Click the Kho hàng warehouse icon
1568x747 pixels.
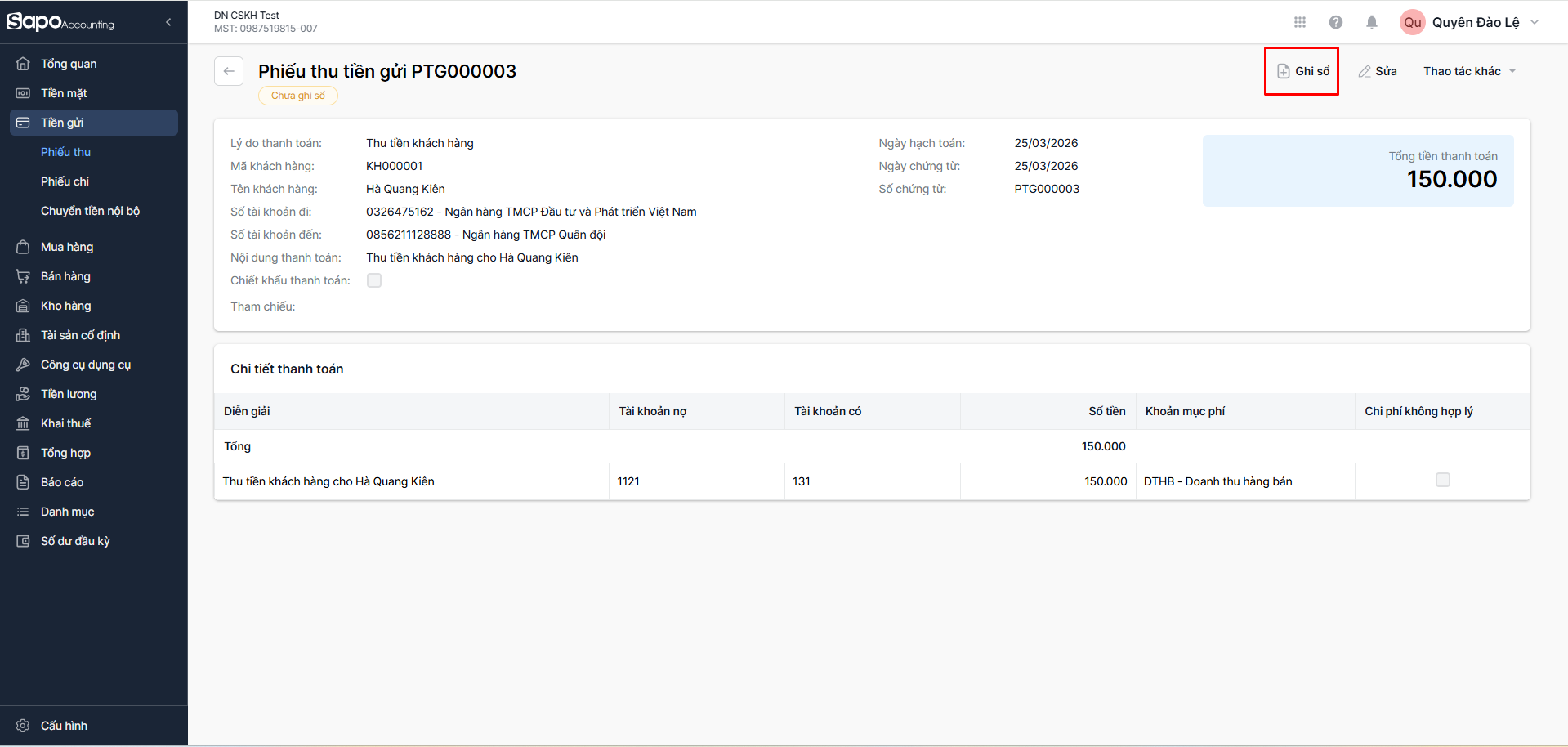[23, 306]
